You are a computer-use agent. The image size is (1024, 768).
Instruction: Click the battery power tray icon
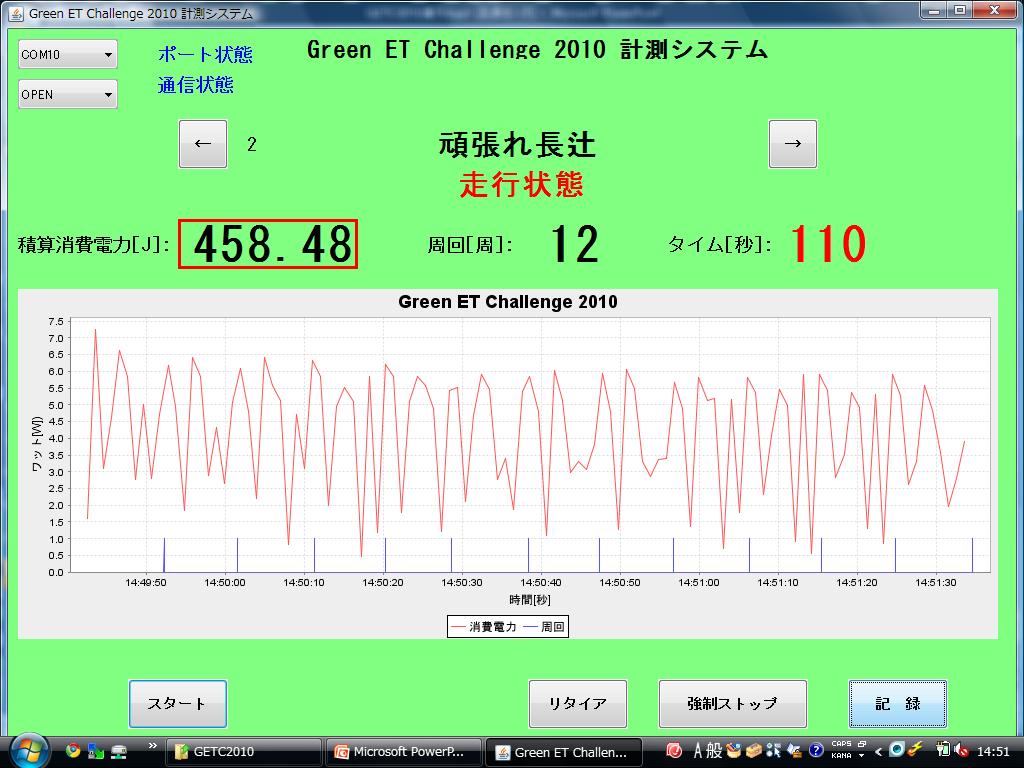point(943,750)
